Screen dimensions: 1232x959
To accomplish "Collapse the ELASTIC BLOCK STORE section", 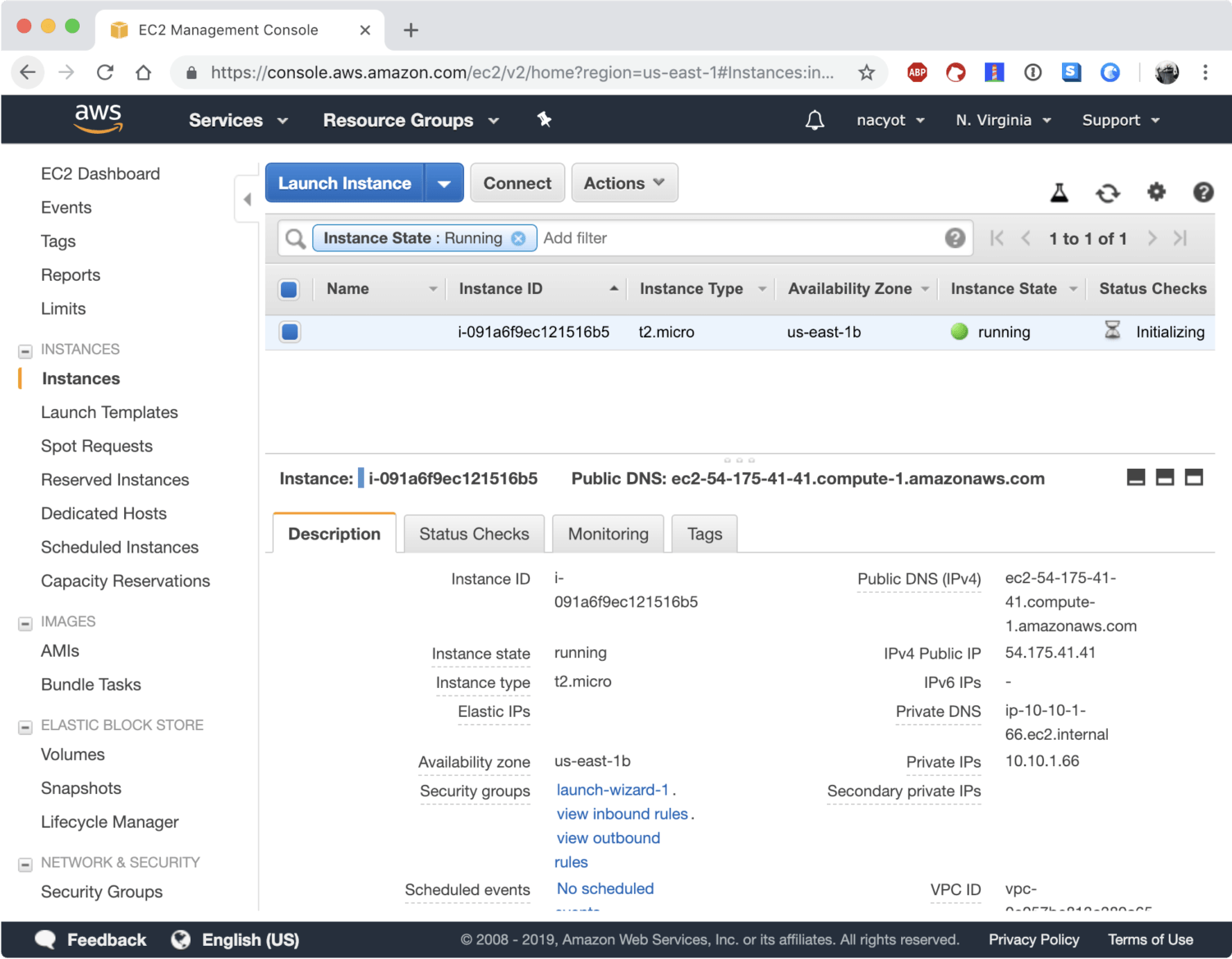I will 25,727.
